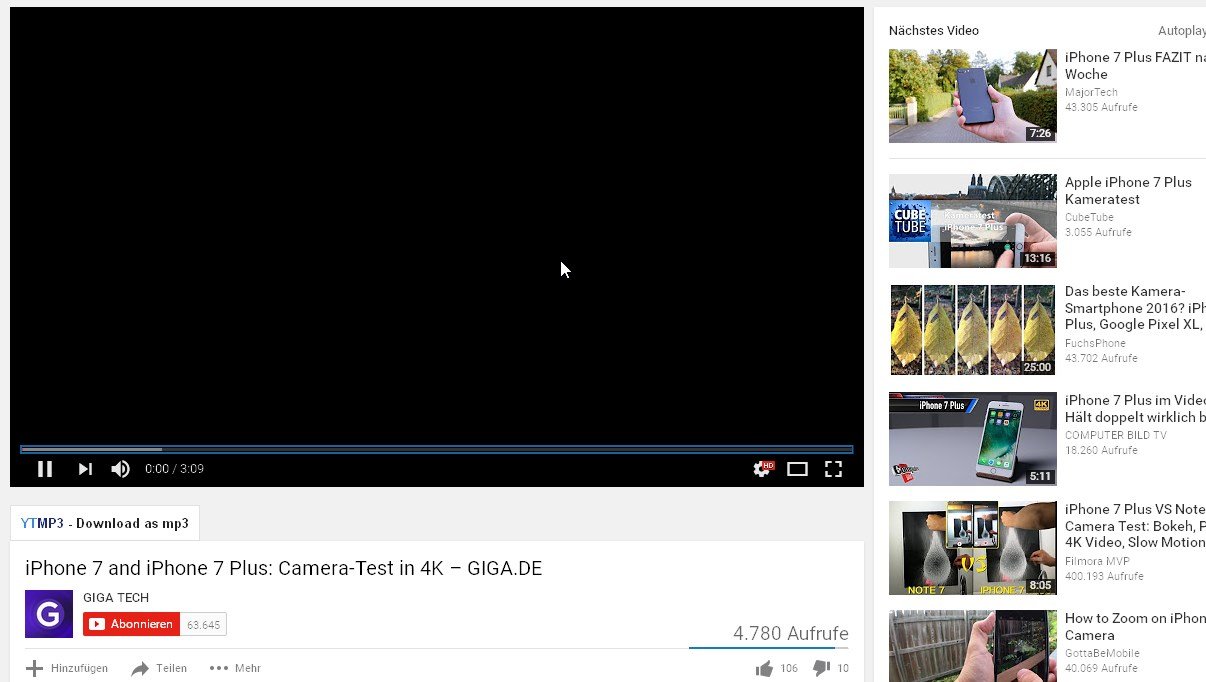Click 400.193 Aufrufe under Filmora MVP

click(1104, 576)
